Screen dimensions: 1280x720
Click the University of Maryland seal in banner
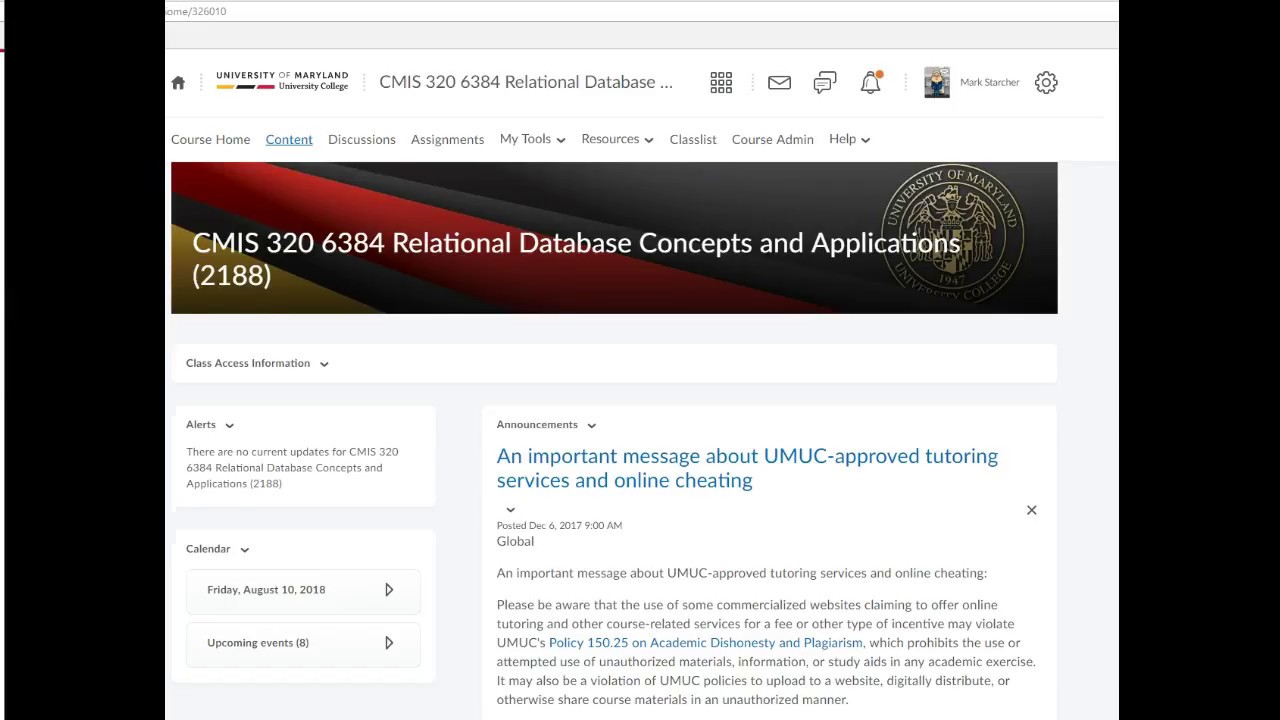(951, 234)
